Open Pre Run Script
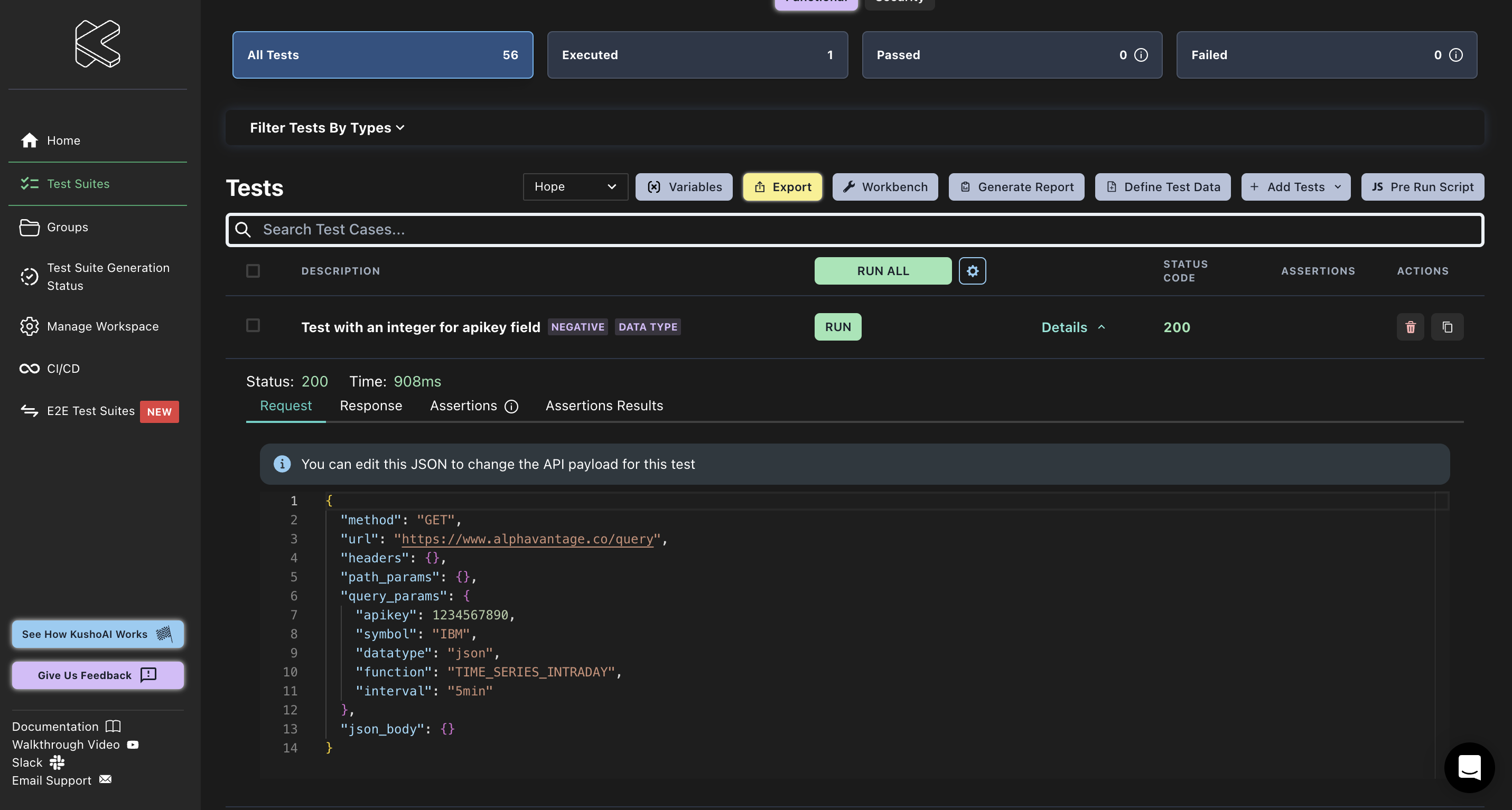 [x=1422, y=187]
